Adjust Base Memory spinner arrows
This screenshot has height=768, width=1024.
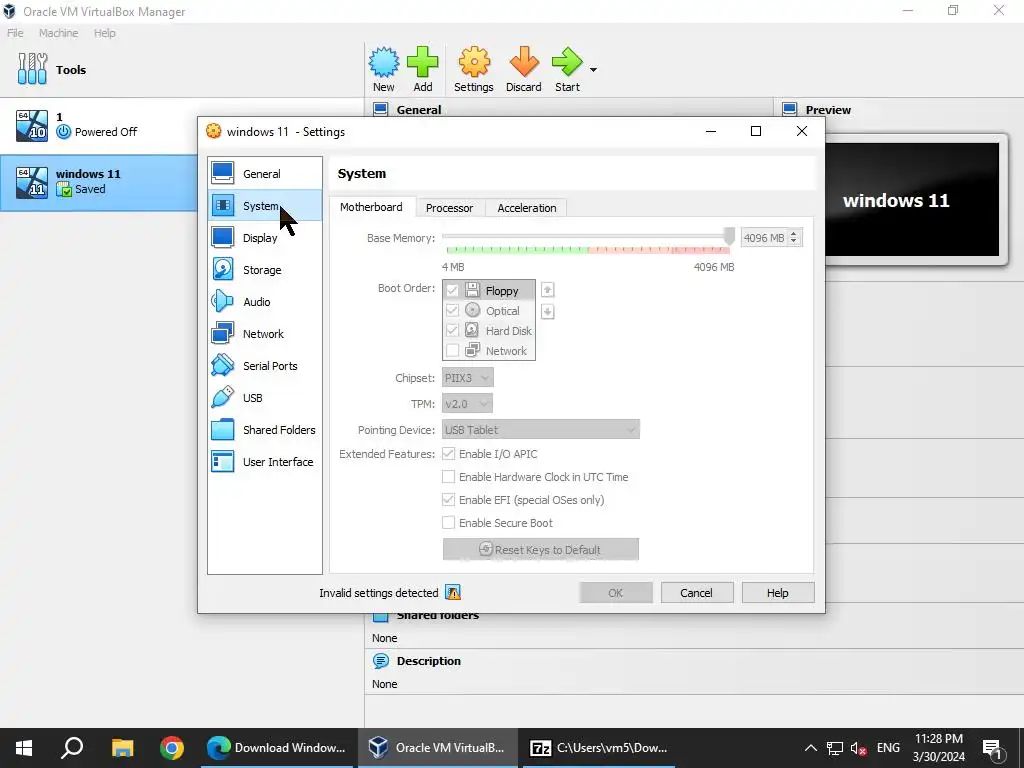coord(794,238)
